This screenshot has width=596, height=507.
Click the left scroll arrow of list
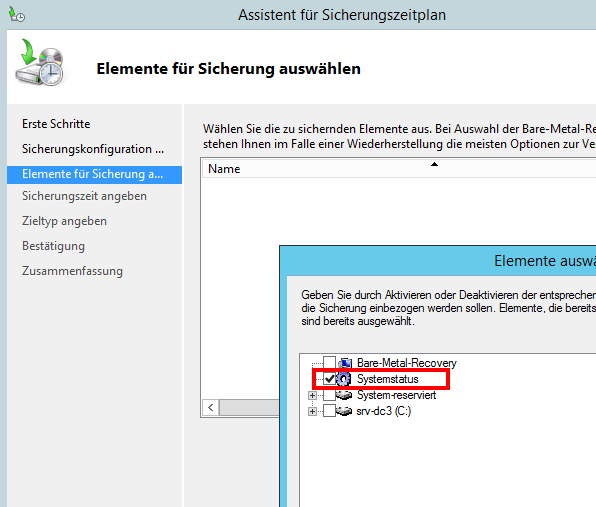(x=211, y=408)
